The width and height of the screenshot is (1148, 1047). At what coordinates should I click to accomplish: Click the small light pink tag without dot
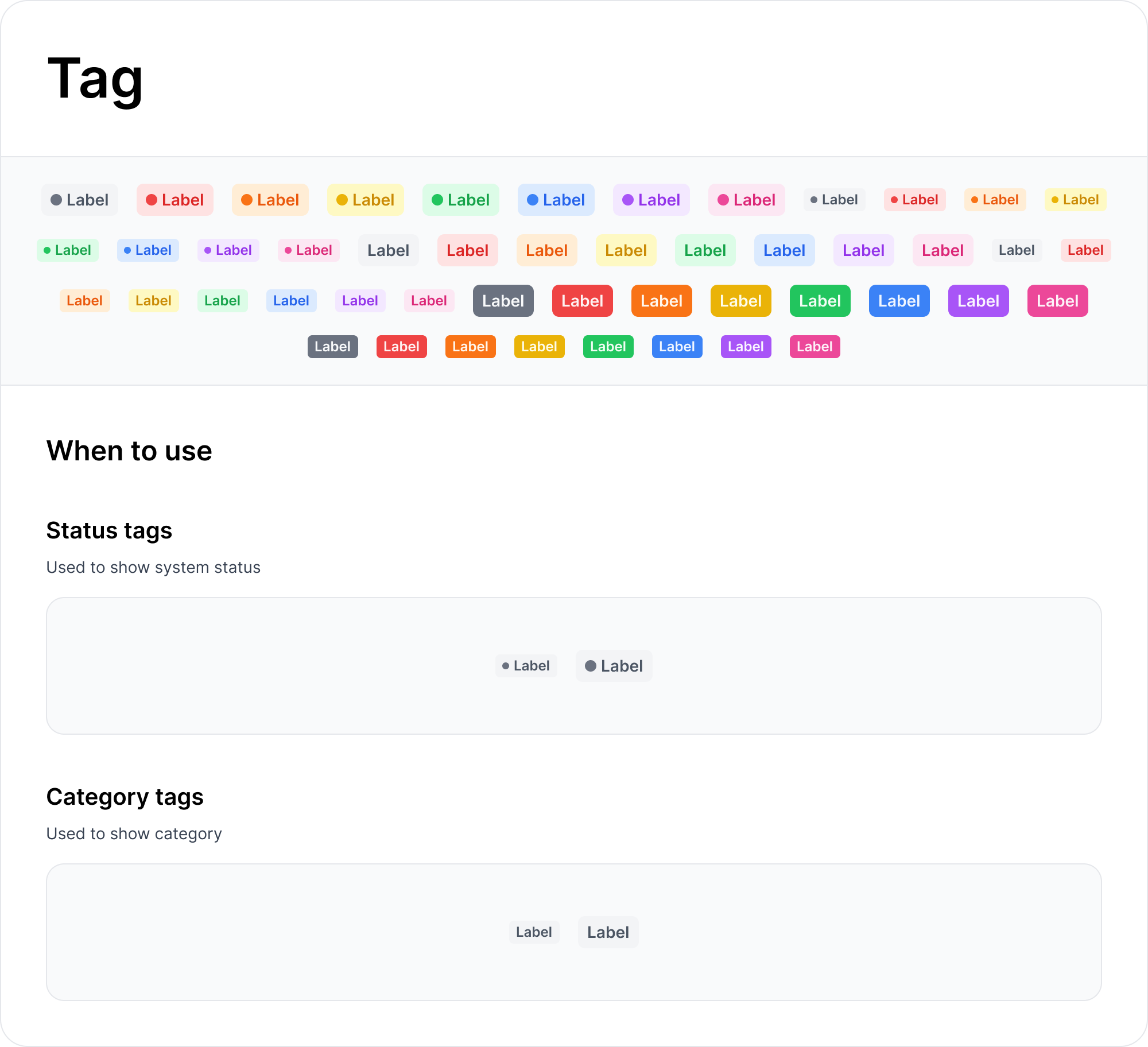pyautogui.click(x=429, y=301)
